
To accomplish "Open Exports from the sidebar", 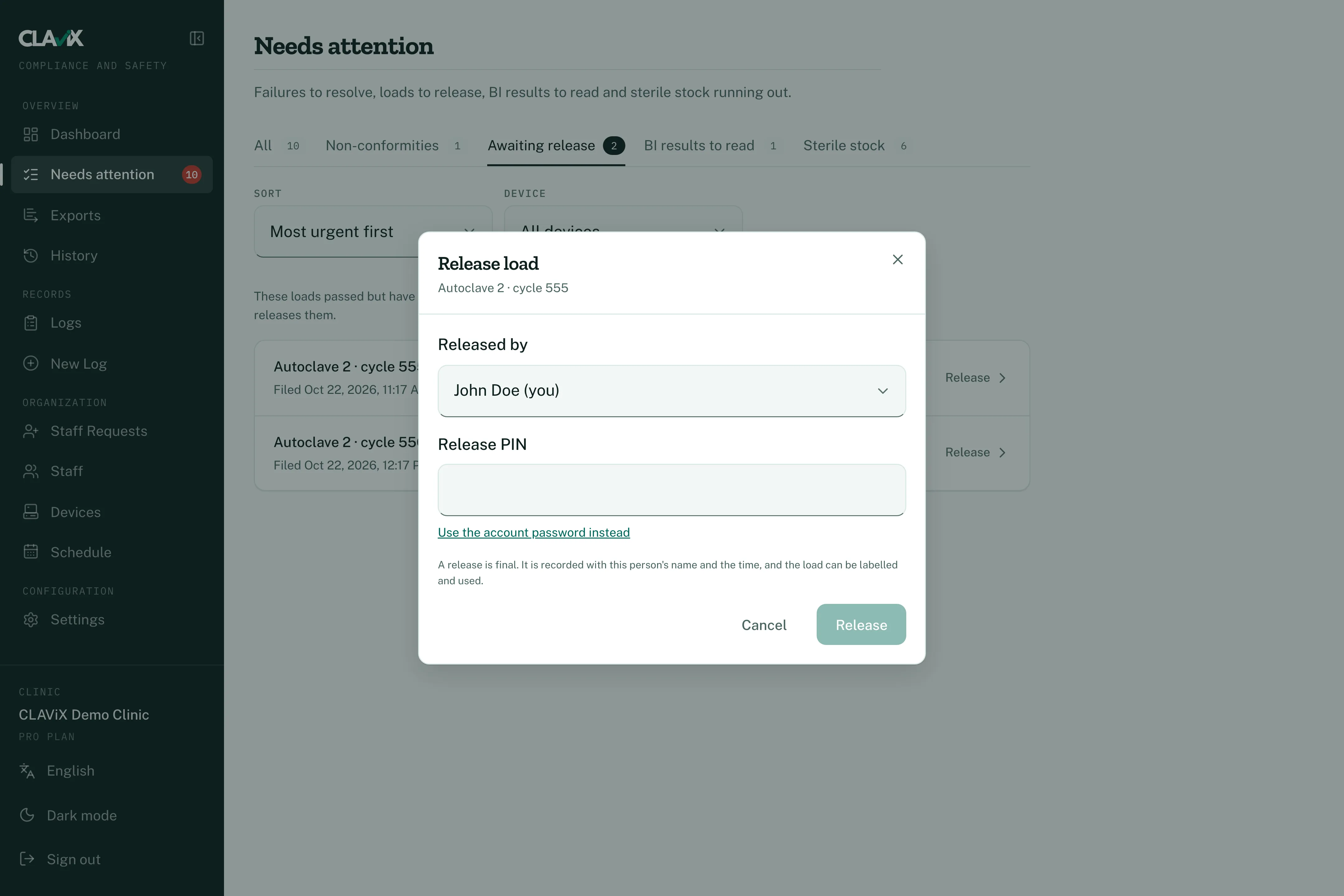I will [75, 215].
